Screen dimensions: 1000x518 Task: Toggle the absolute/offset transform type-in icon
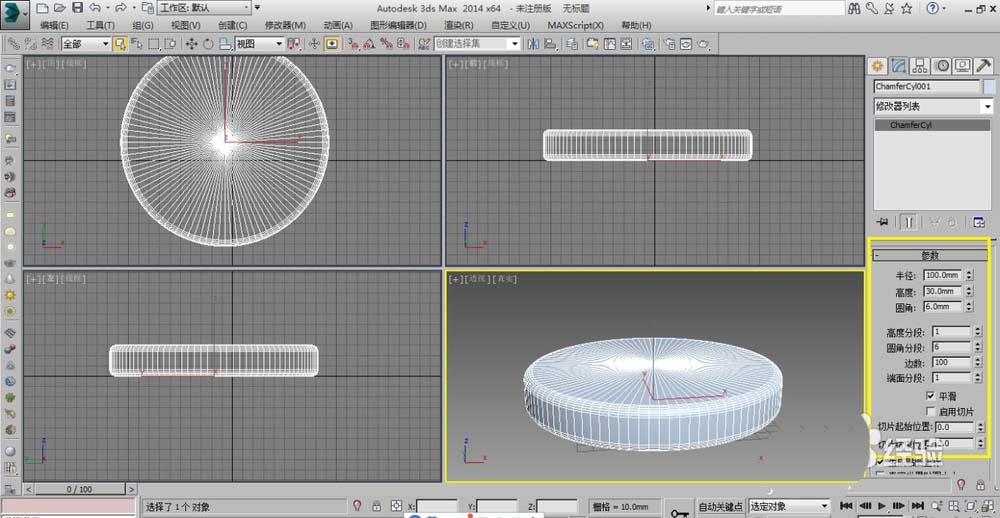pos(396,507)
